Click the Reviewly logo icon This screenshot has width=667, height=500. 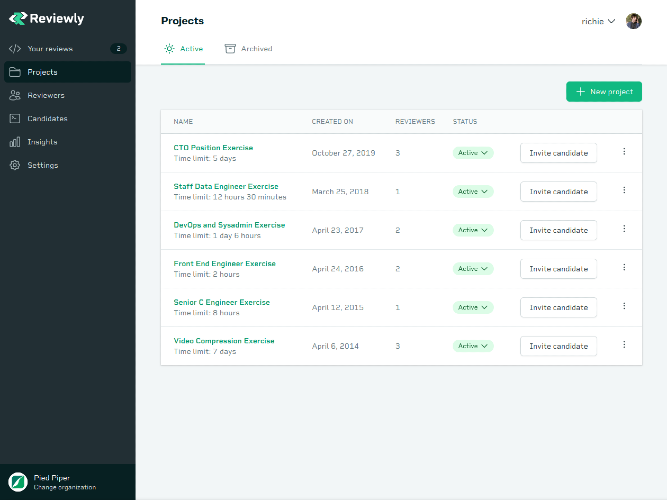click(18, 18)
